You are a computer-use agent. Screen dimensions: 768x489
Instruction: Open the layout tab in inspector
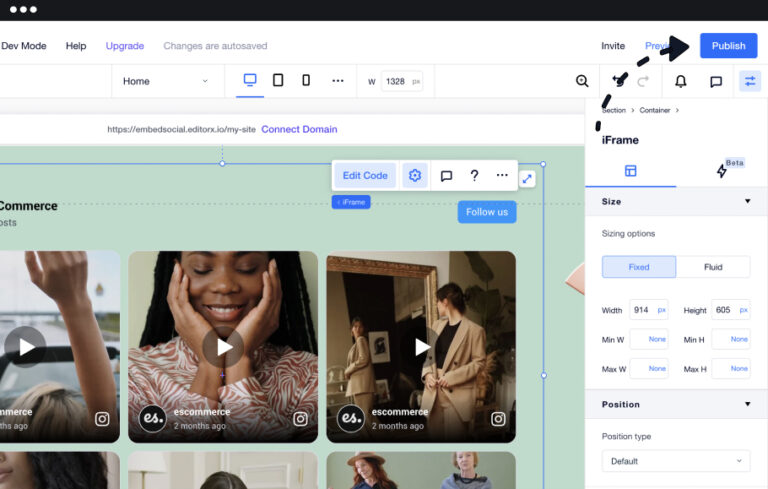click(630, 171)
